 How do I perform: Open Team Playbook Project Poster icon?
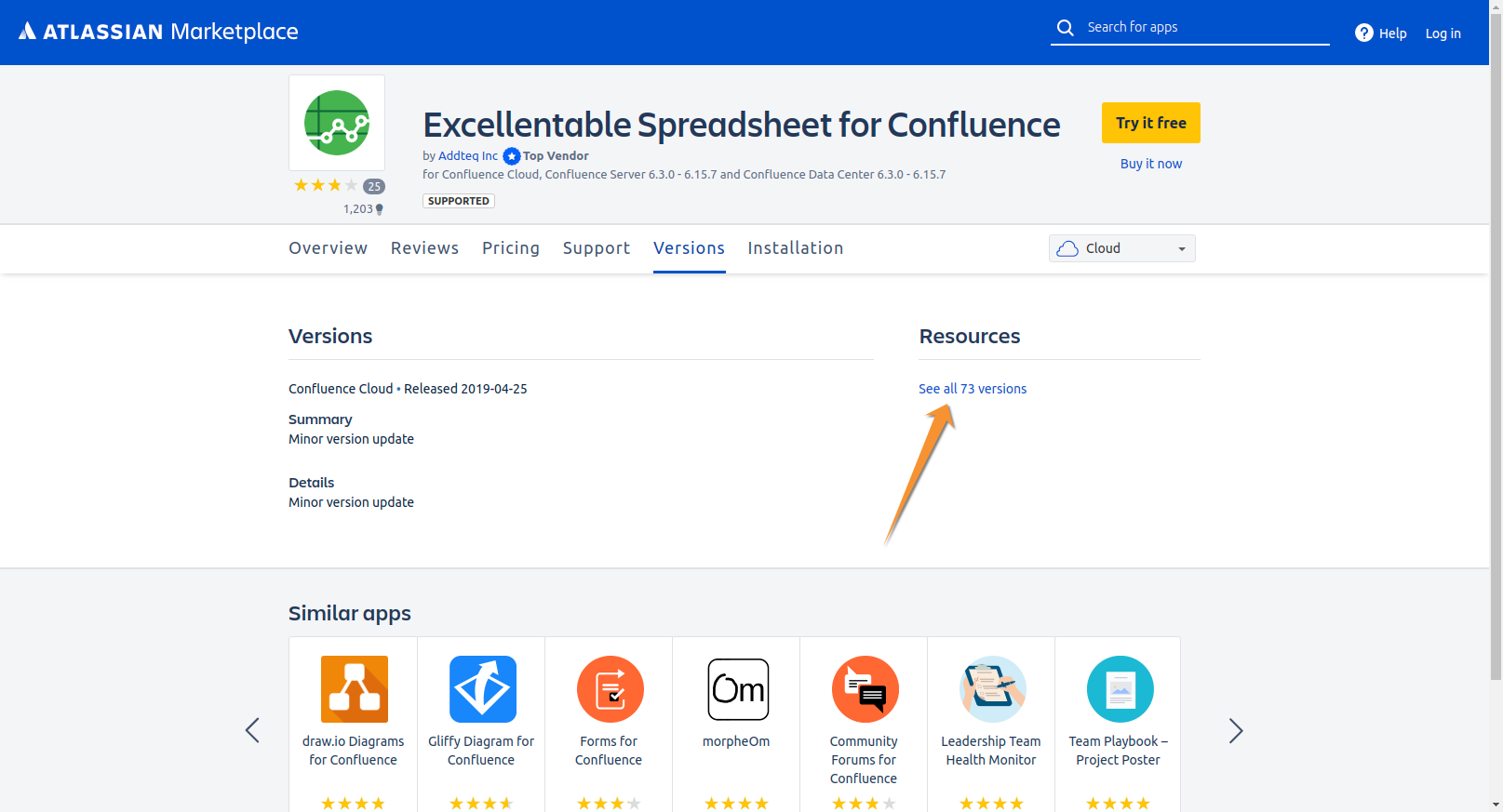1121,689
